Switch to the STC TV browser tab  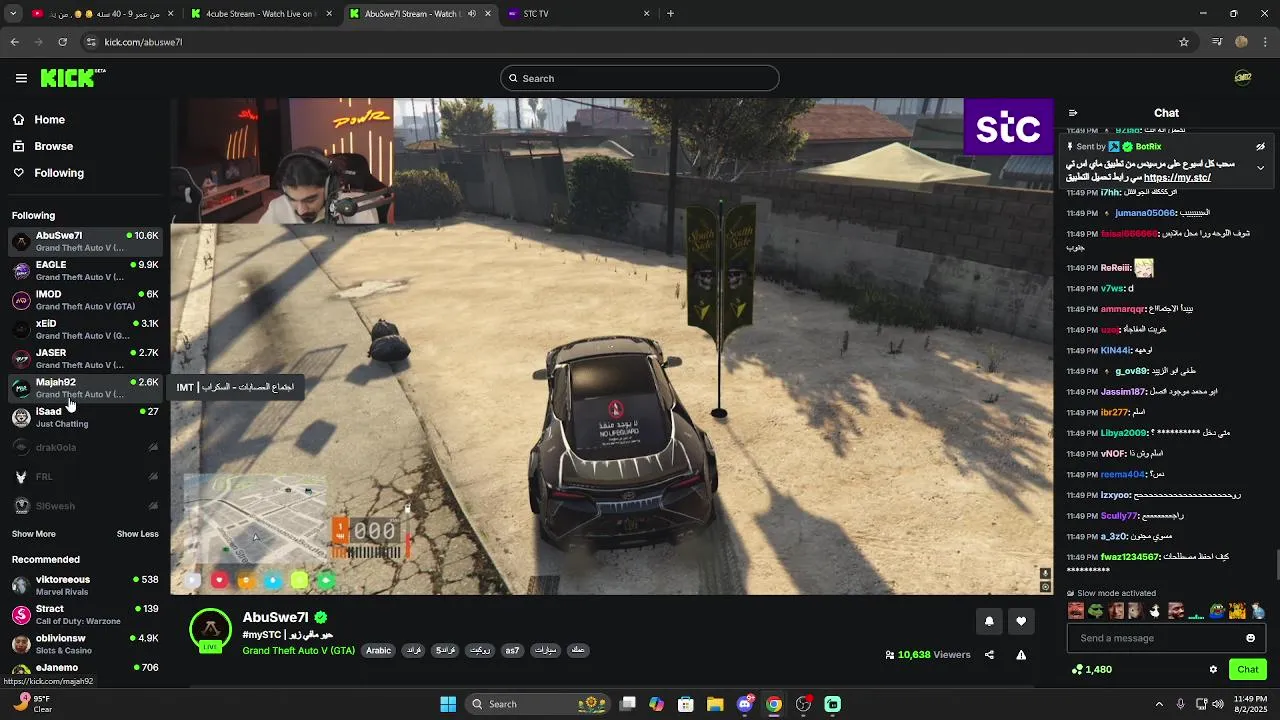pos(580,14)
